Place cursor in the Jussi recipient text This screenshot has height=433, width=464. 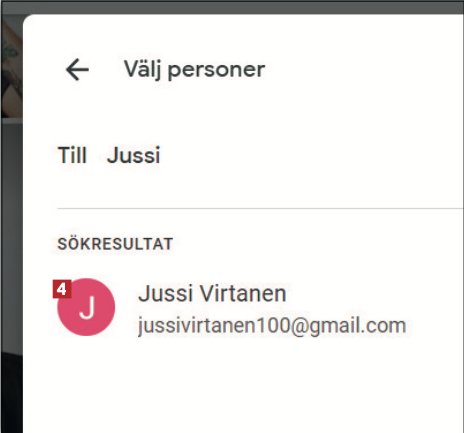[x=134, y=155]
